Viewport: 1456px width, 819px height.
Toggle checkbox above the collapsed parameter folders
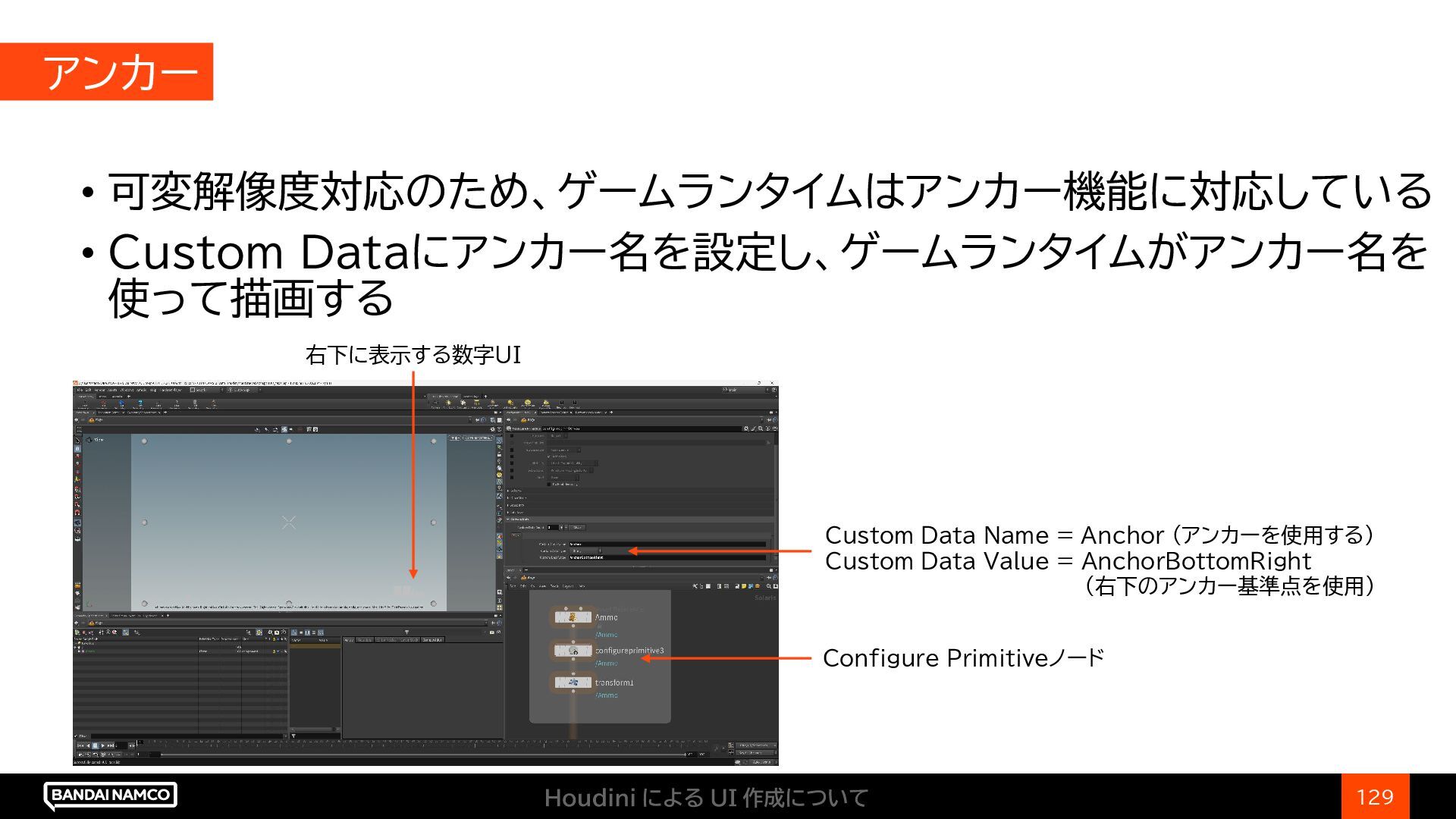549,484
